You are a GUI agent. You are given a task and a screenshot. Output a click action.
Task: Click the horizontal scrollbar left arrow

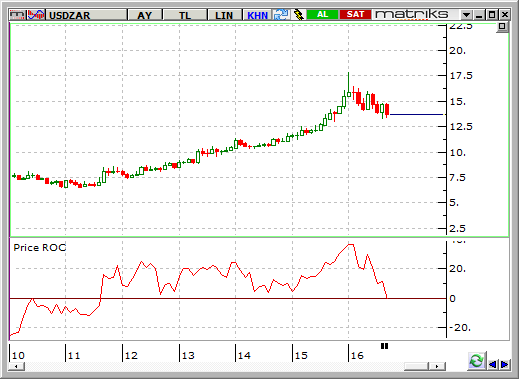(x=16, y=366)
